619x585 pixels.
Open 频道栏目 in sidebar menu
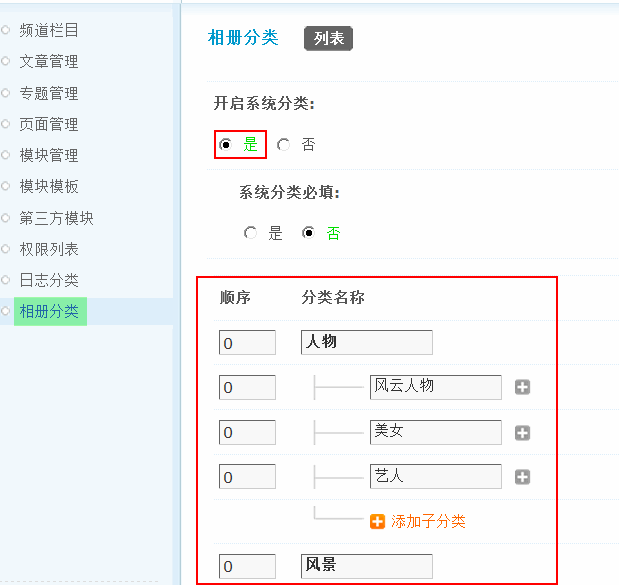coord(49,30)
